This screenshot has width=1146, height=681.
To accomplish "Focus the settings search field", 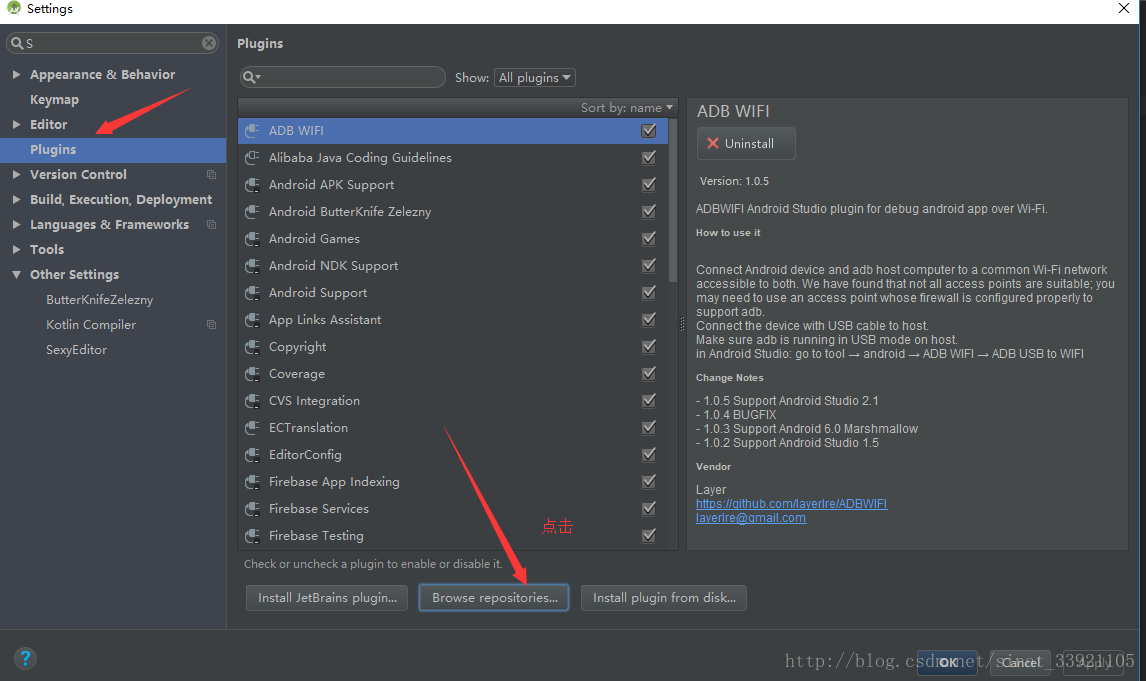I will [112, 43].
